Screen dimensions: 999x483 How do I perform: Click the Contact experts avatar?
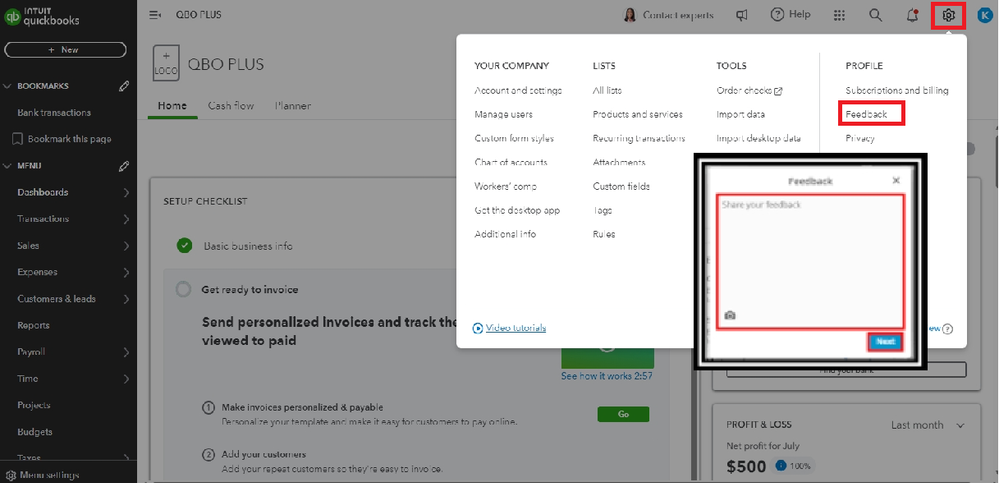coord(629,15)
